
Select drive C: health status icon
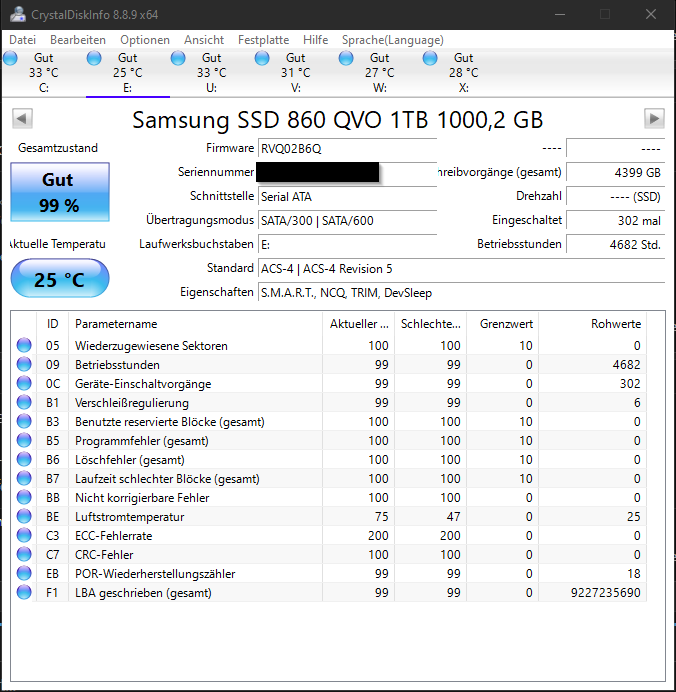10,58
